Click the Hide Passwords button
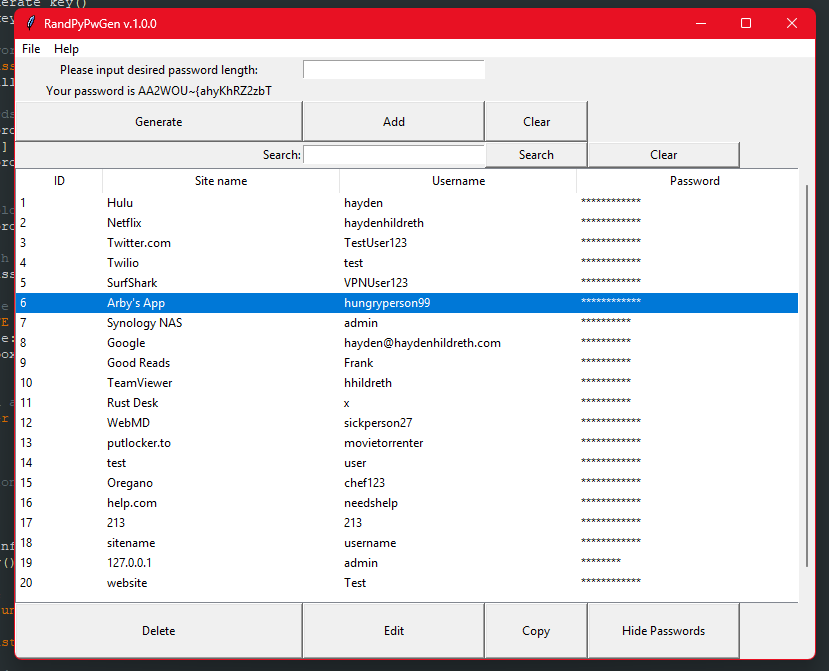This screenshot has width=829, height=671. coord(664,631)
